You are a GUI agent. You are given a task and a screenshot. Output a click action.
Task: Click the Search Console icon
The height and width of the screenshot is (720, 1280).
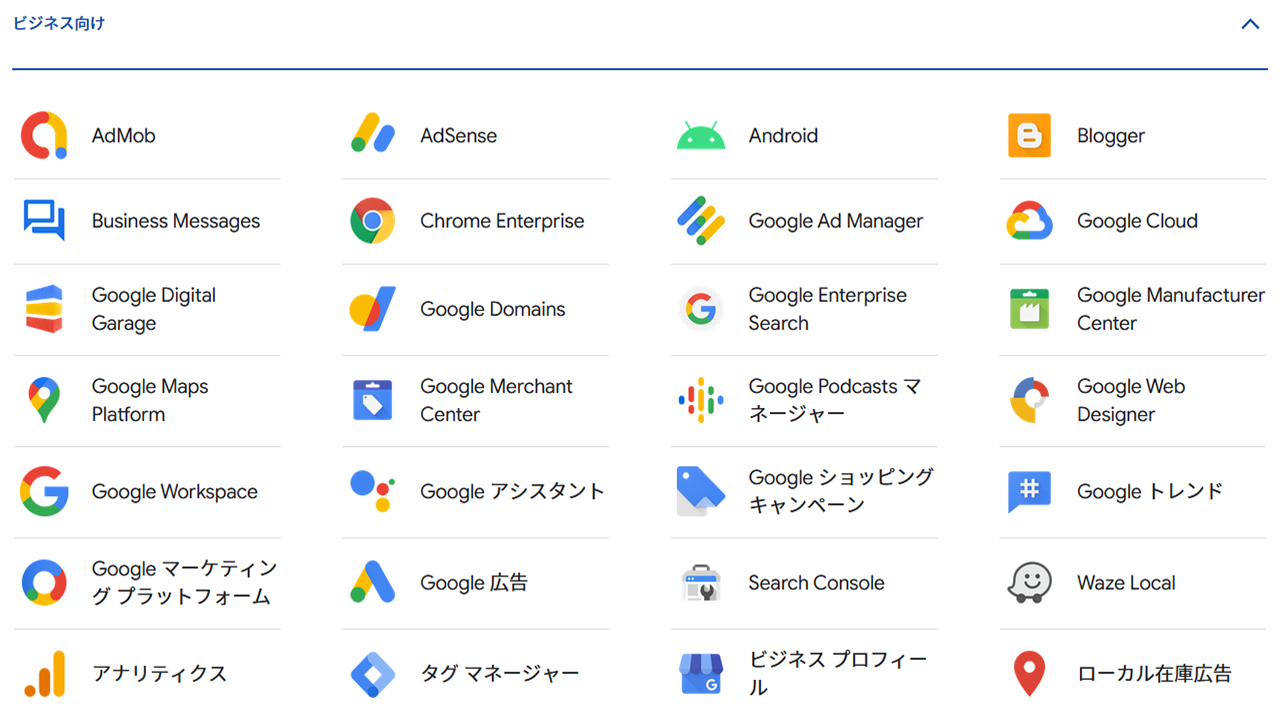700,583
